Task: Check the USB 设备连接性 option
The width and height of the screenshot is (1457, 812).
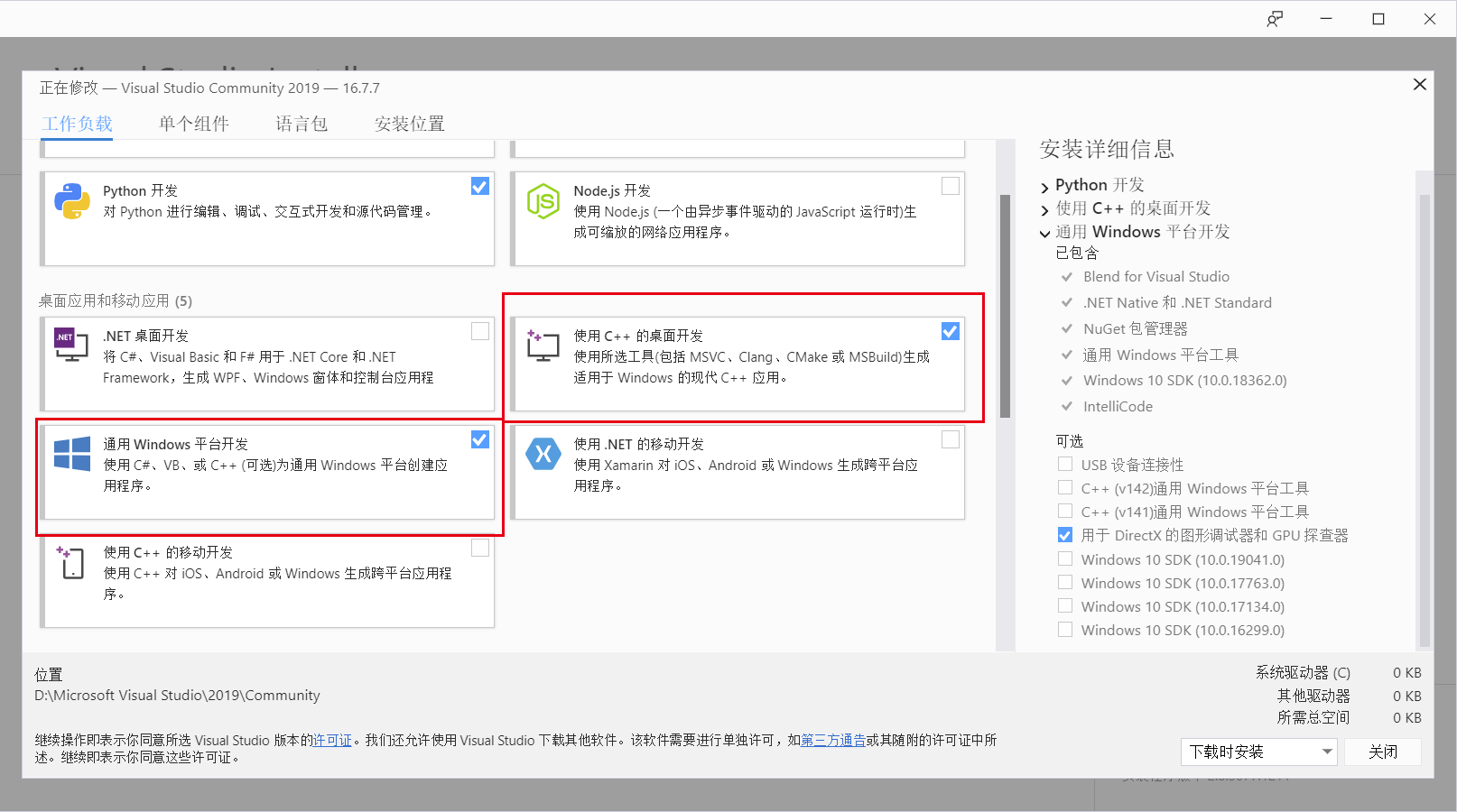Action: [x=1065, y=464]
